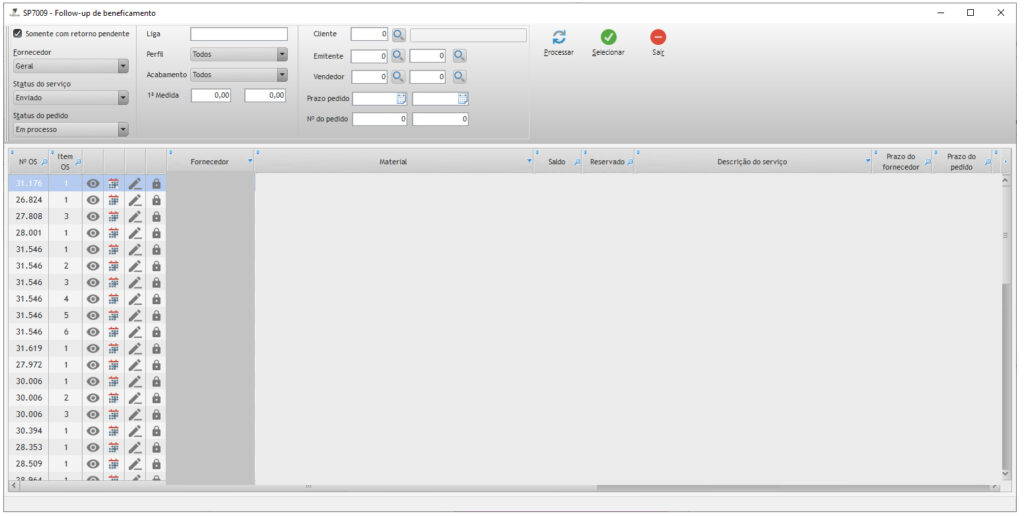Sort by the Material column header
This screenshot has width=1024, height=516.
(392, 162)
